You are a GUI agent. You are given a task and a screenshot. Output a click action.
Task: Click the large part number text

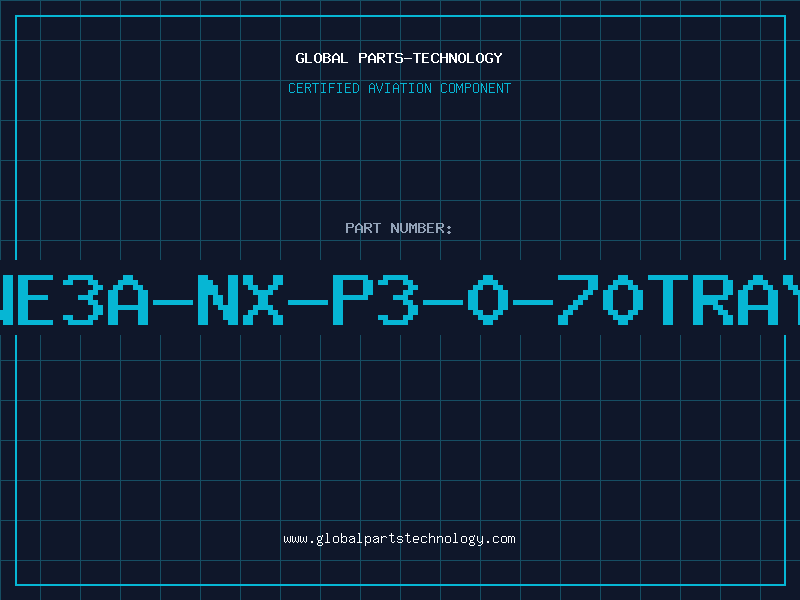click(400, 299)
